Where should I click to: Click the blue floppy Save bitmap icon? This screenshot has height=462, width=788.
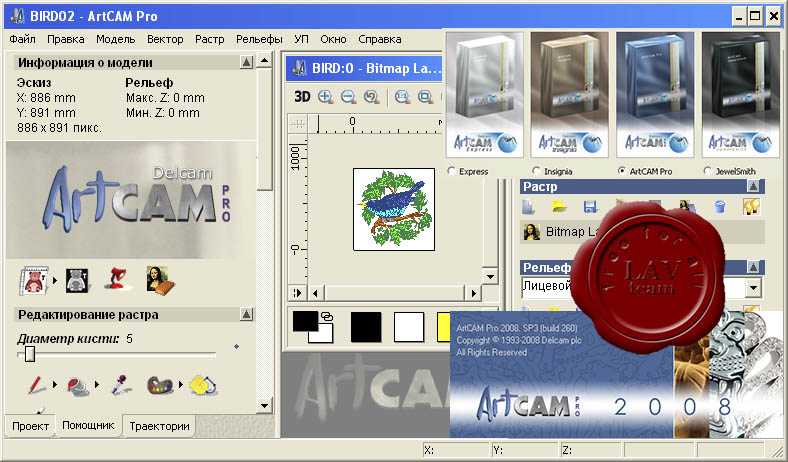[x=590, y=206]
